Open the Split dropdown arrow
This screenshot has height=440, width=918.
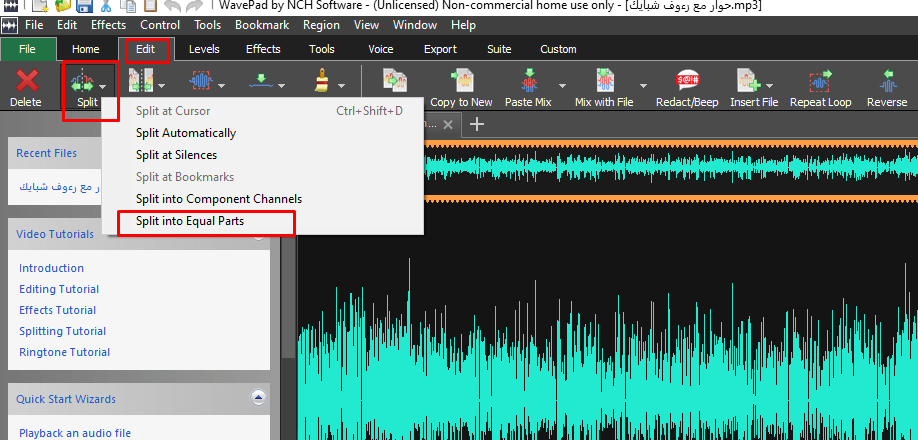pyautogui.click(x=103, y=86)
